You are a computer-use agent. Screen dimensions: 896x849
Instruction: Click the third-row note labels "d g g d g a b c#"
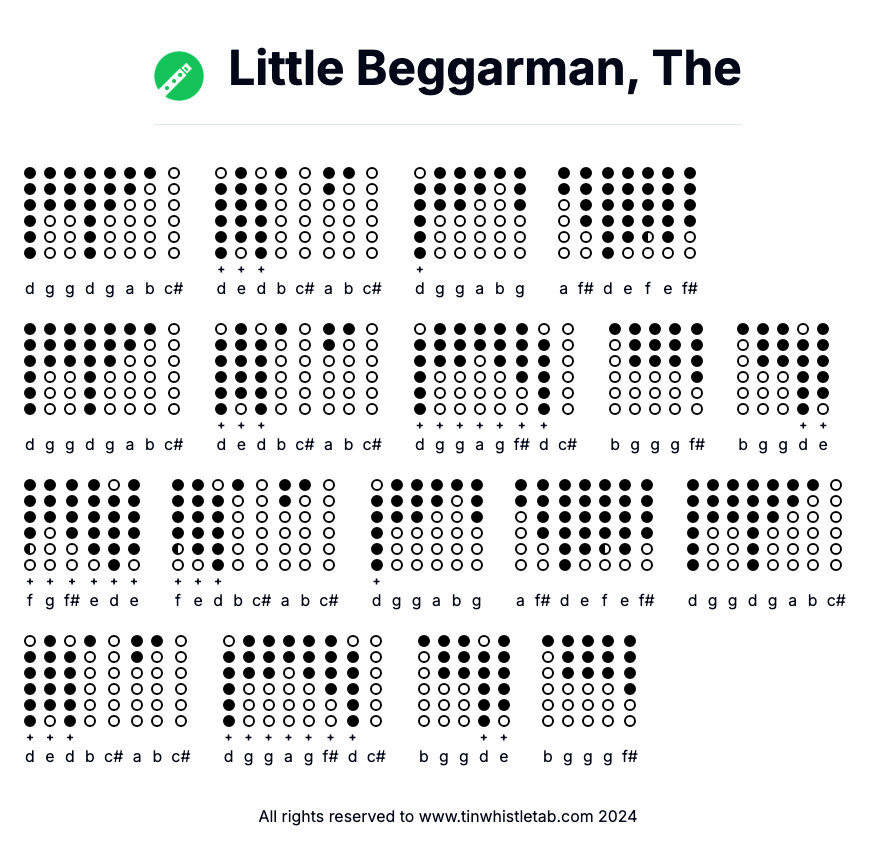pyautogui.click(x=767, y=601)
